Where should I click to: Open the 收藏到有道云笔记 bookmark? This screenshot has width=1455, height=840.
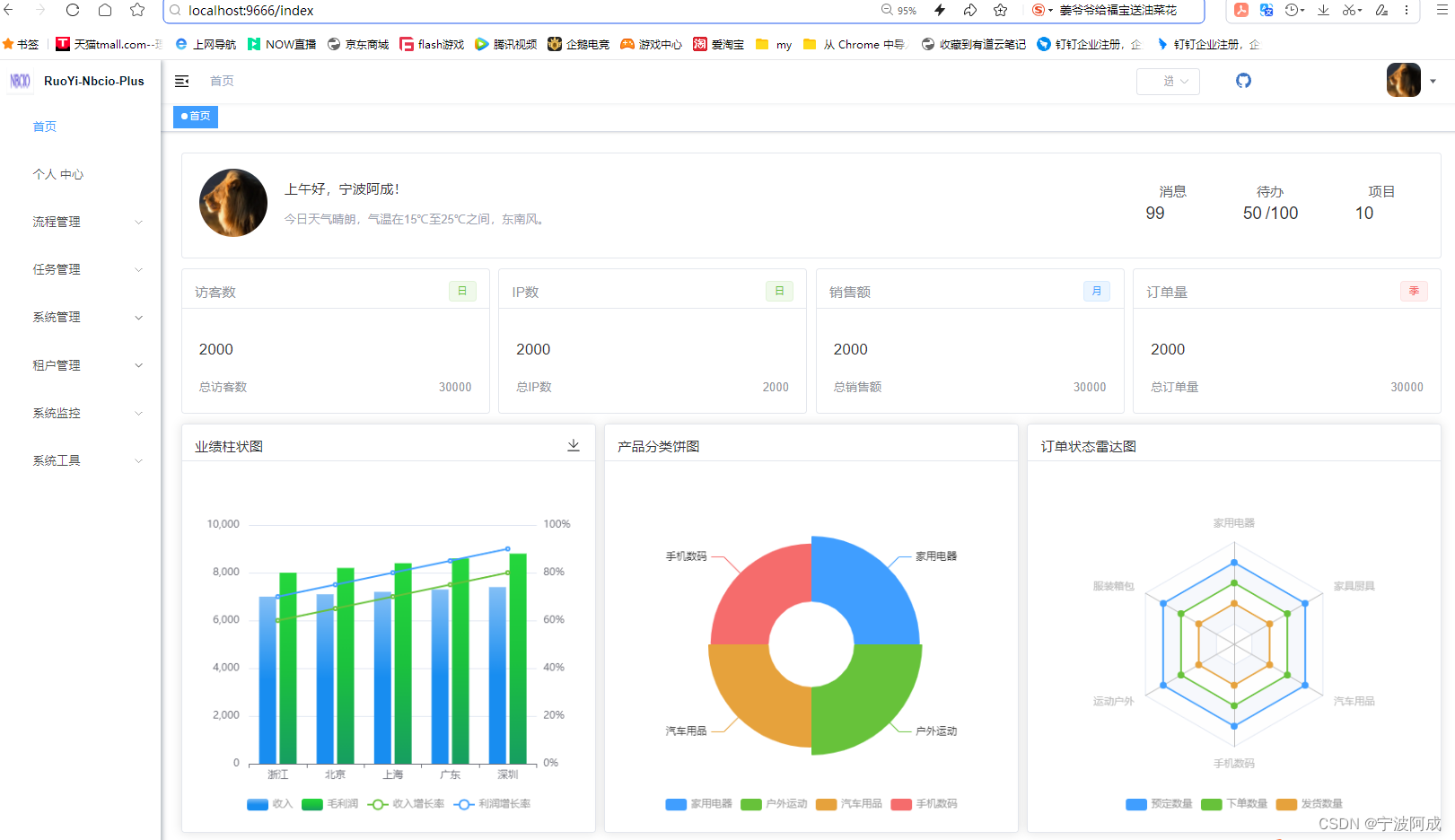coord(974,44)
